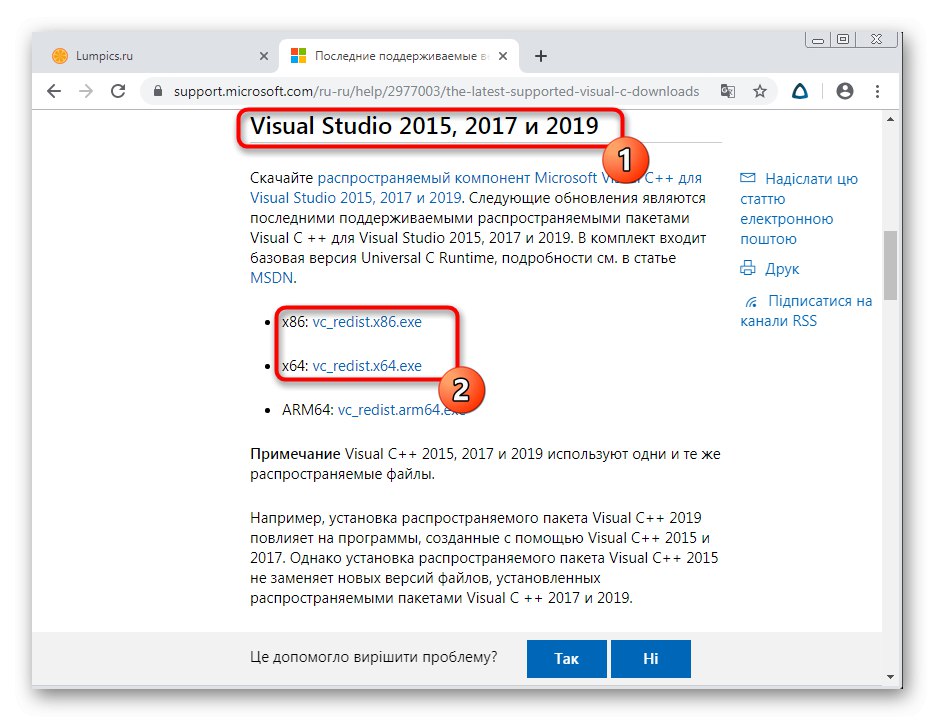The image size is (935, 721).
Task: Subscribe via Підписатися на канали RSS
Action: pos(806,311)
